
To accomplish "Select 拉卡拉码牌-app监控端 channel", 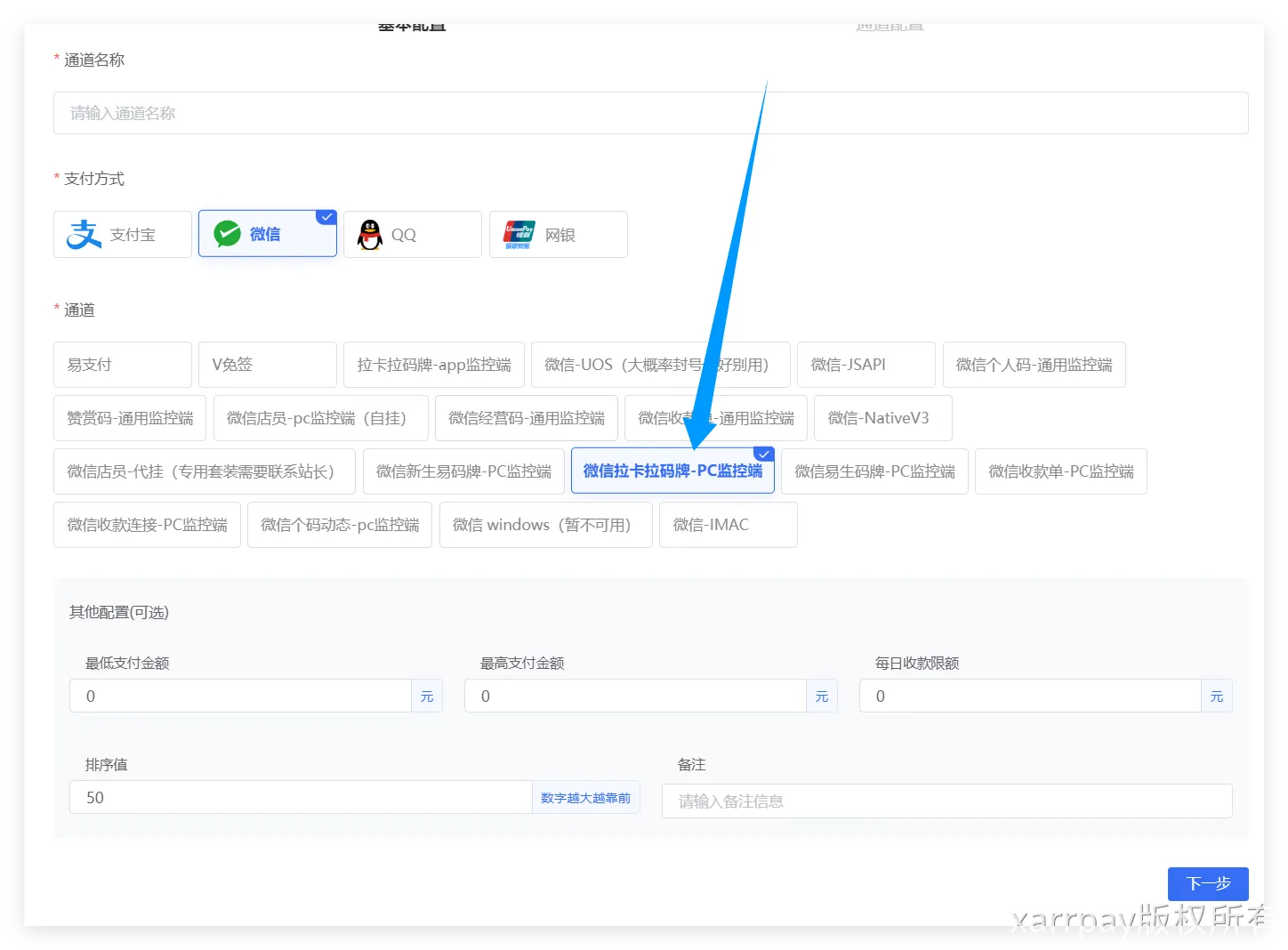I will tap(434, 365).
